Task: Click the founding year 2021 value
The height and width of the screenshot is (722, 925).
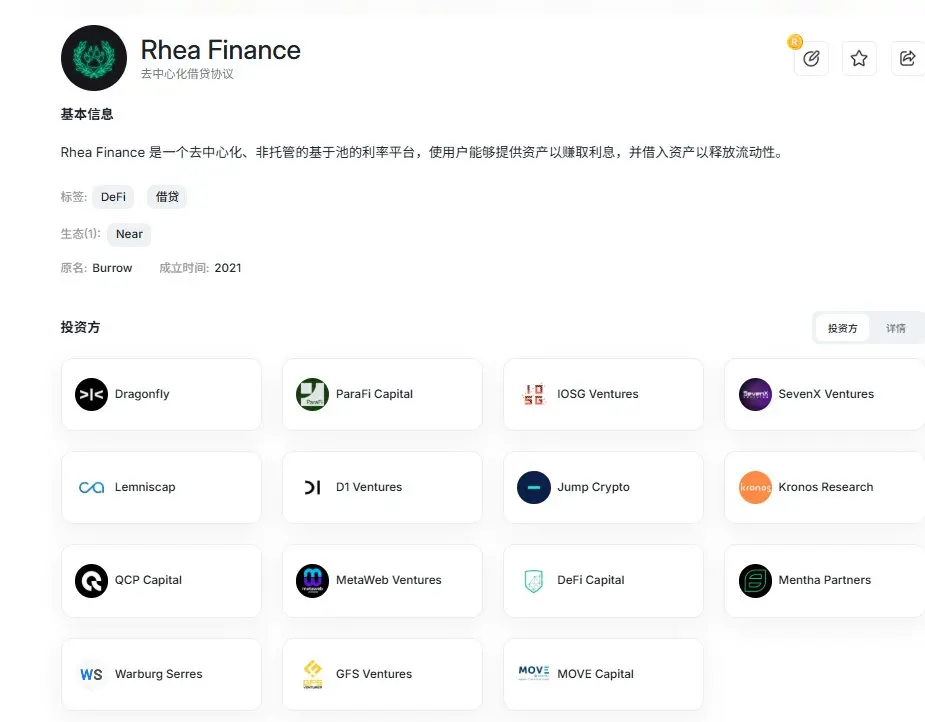Action: tap(228, 268)
